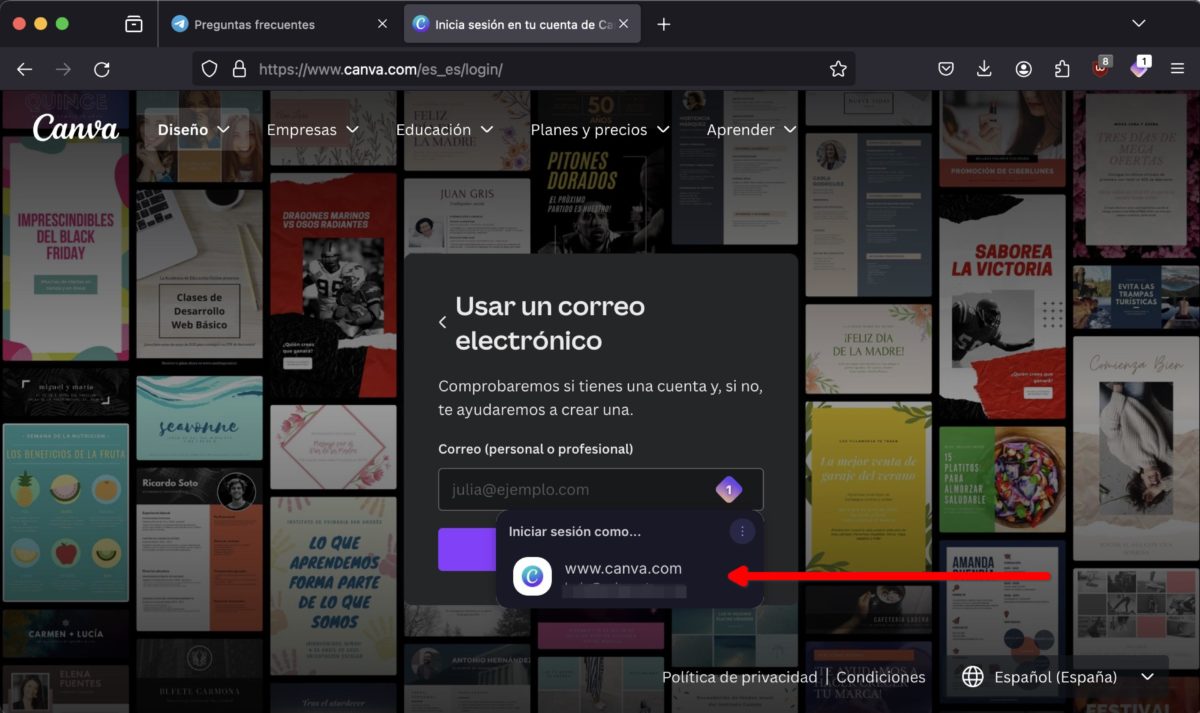This screenshot has width=1200, height=713.
Task: Close the Preguntas frecuentes tab
Action: click(x=382, y=24)
